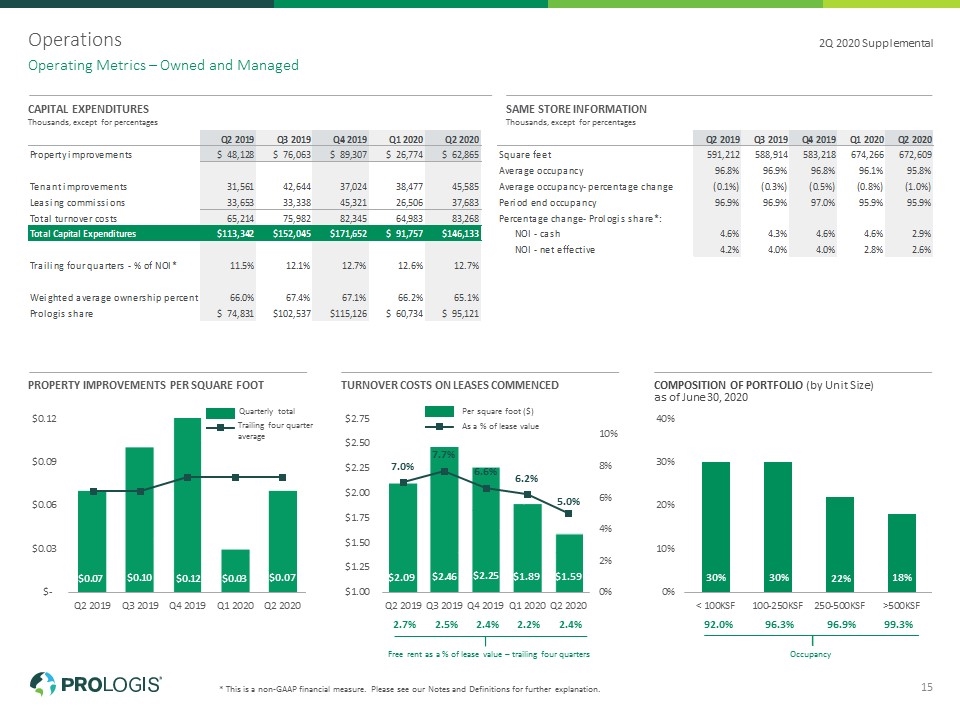Click the $0.10 bar label for Q3 2019

[140, 577]
